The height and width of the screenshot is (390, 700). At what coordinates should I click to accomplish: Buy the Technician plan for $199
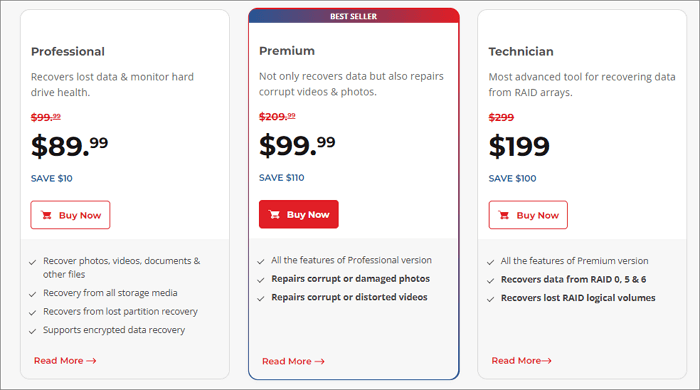[528, 215]
